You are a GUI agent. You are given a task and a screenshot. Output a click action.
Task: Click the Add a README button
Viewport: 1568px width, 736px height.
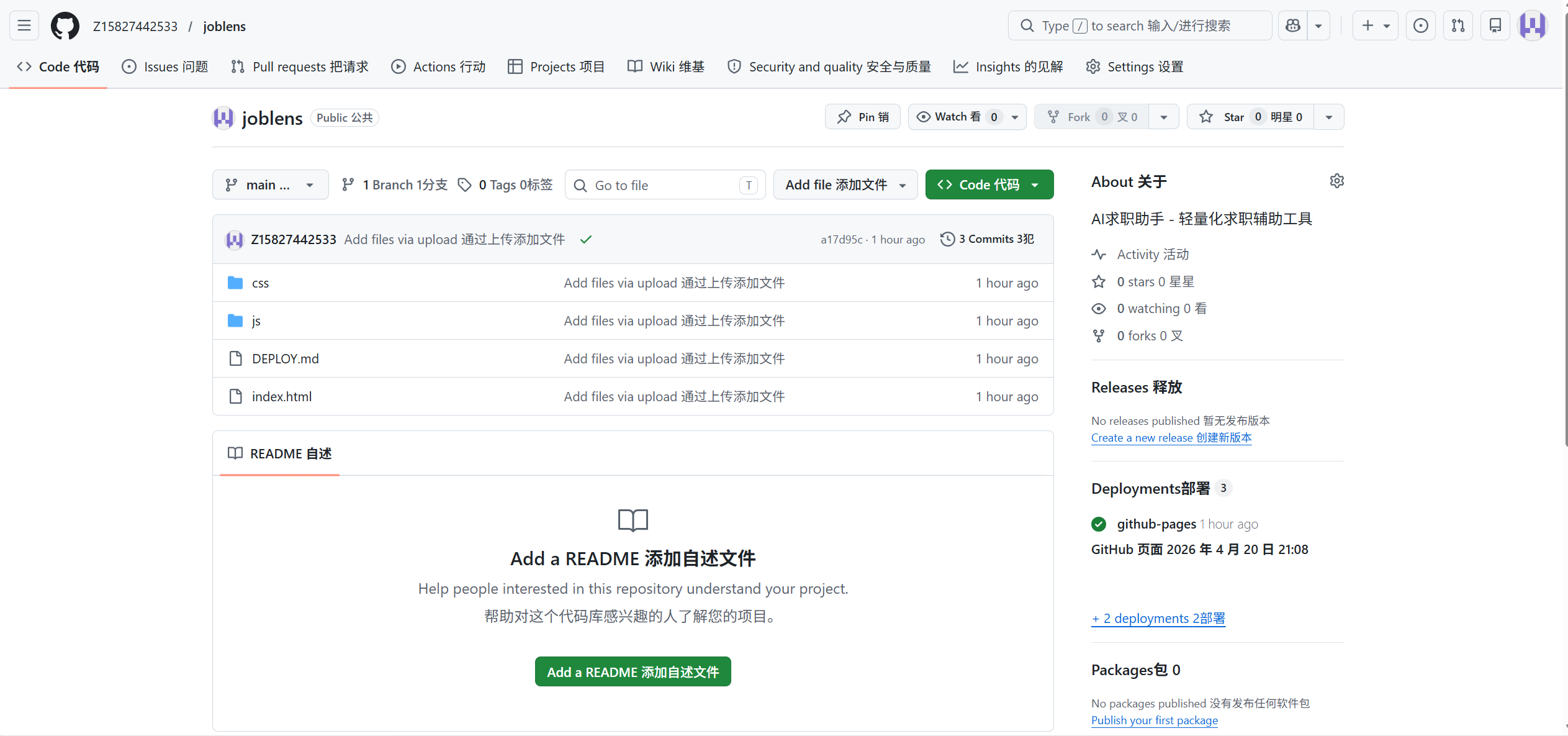[x=633, y=671]
